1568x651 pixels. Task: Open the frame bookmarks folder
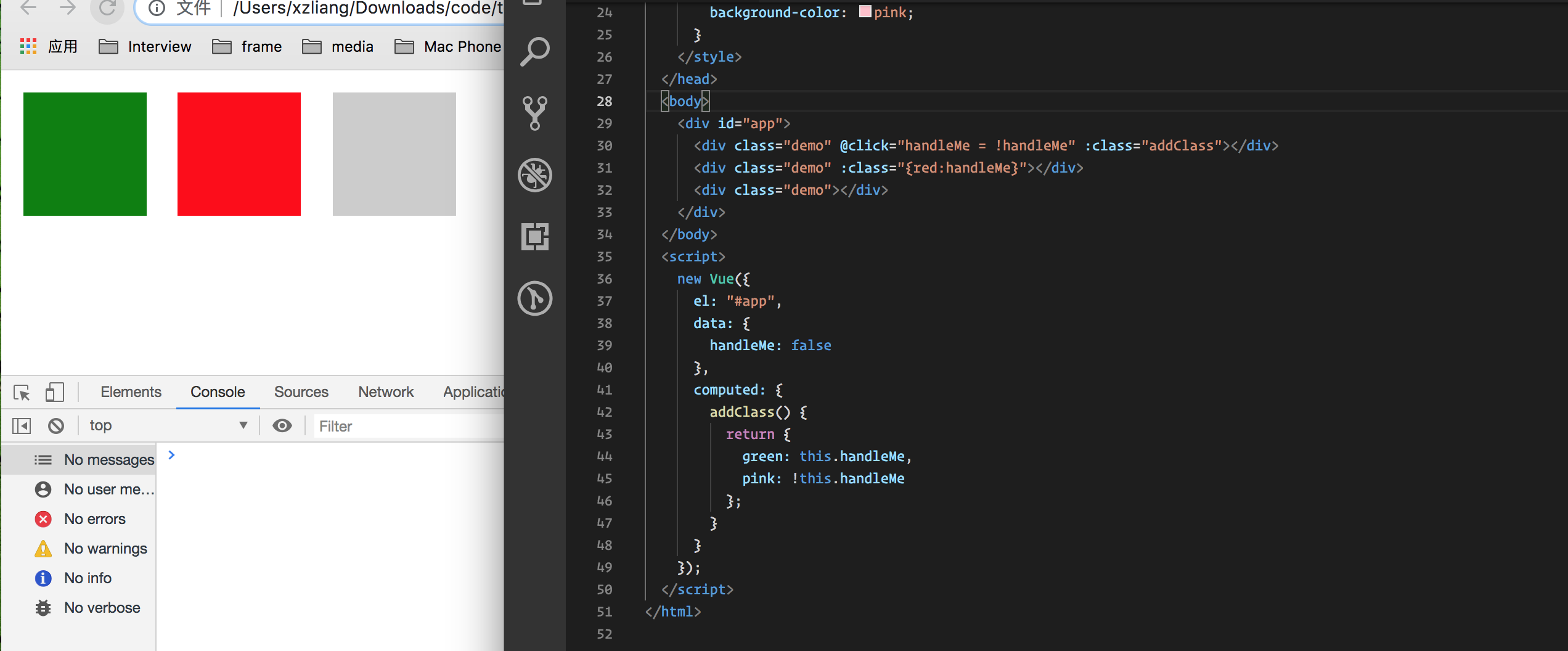click(x=247, y=47)
